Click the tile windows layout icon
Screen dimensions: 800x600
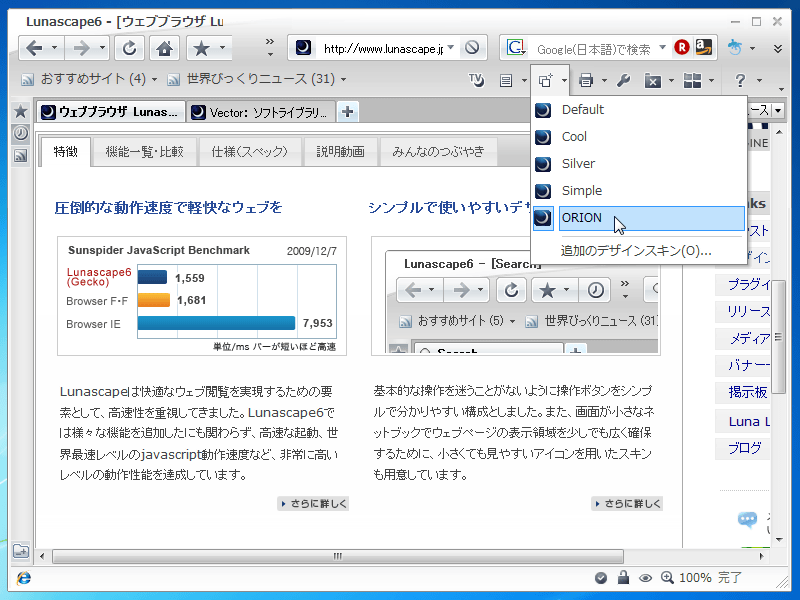[x=692, y=80]
